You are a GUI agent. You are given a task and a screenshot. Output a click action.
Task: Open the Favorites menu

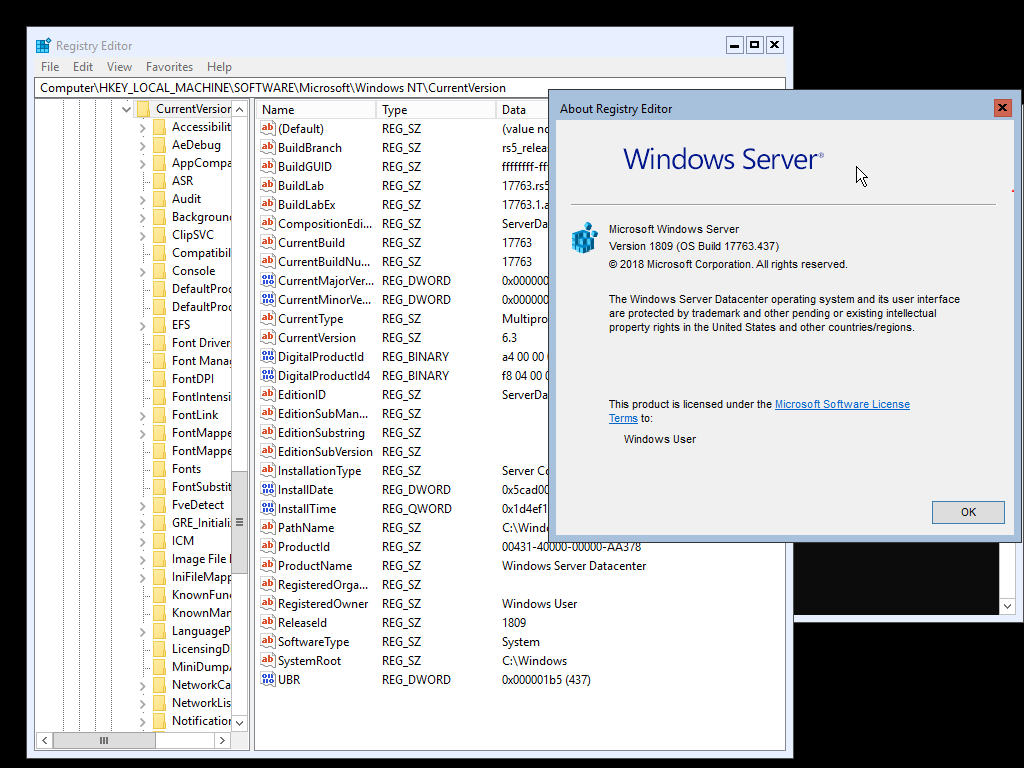(169, 67)
